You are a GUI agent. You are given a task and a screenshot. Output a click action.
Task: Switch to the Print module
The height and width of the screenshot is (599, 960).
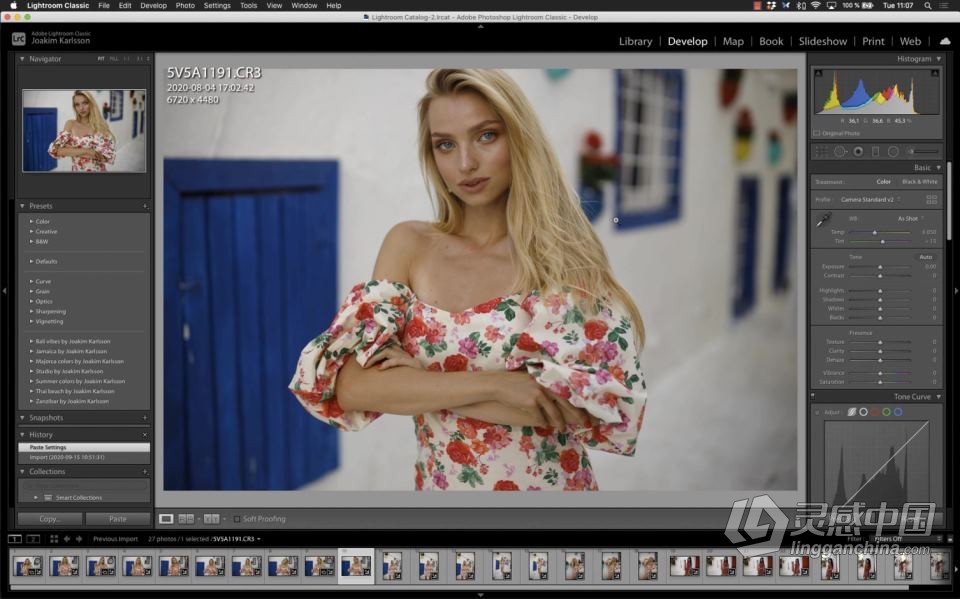(x=873, y=41)
